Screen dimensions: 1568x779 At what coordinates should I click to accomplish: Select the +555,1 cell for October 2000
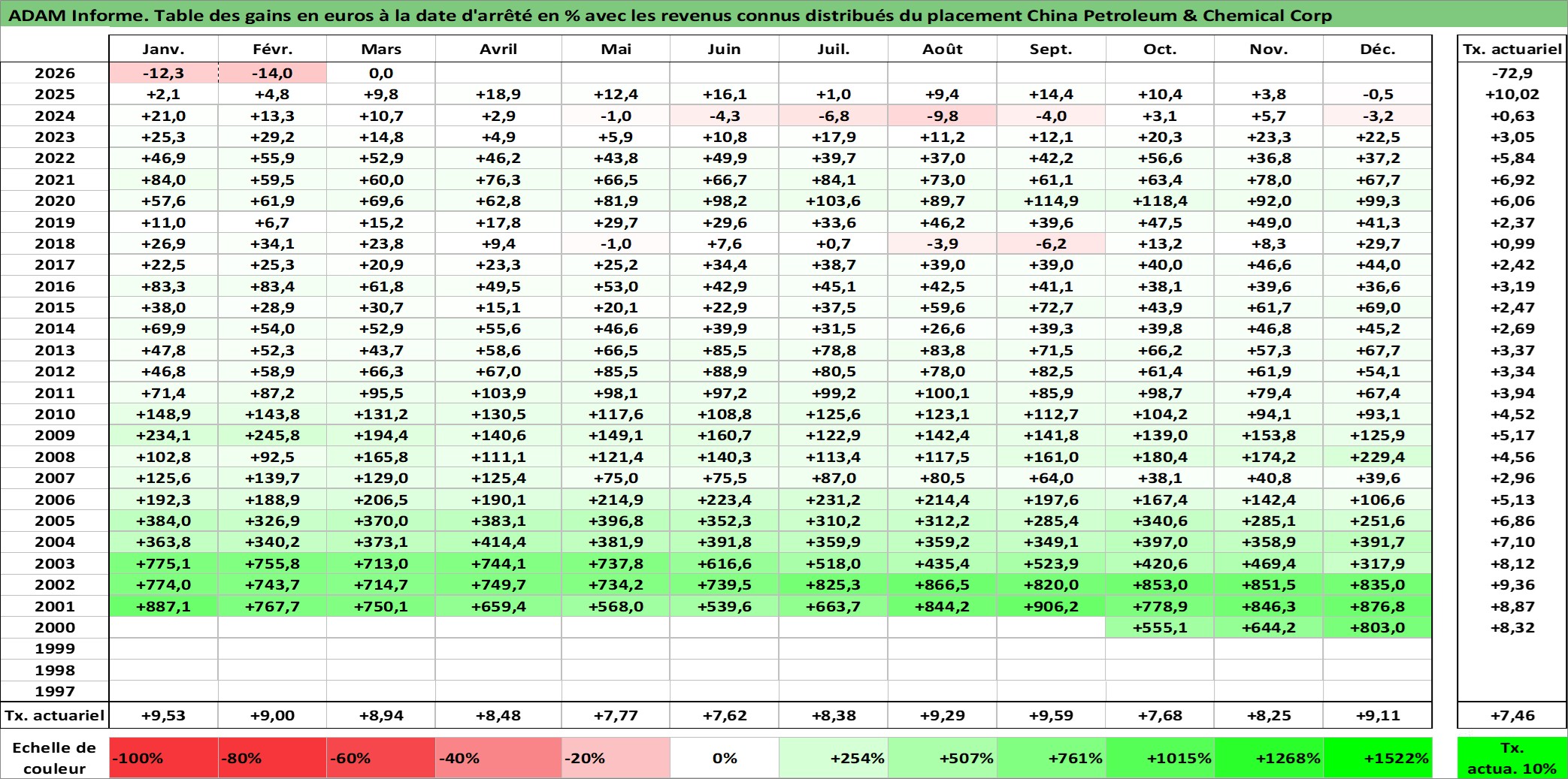point(1160,627)
